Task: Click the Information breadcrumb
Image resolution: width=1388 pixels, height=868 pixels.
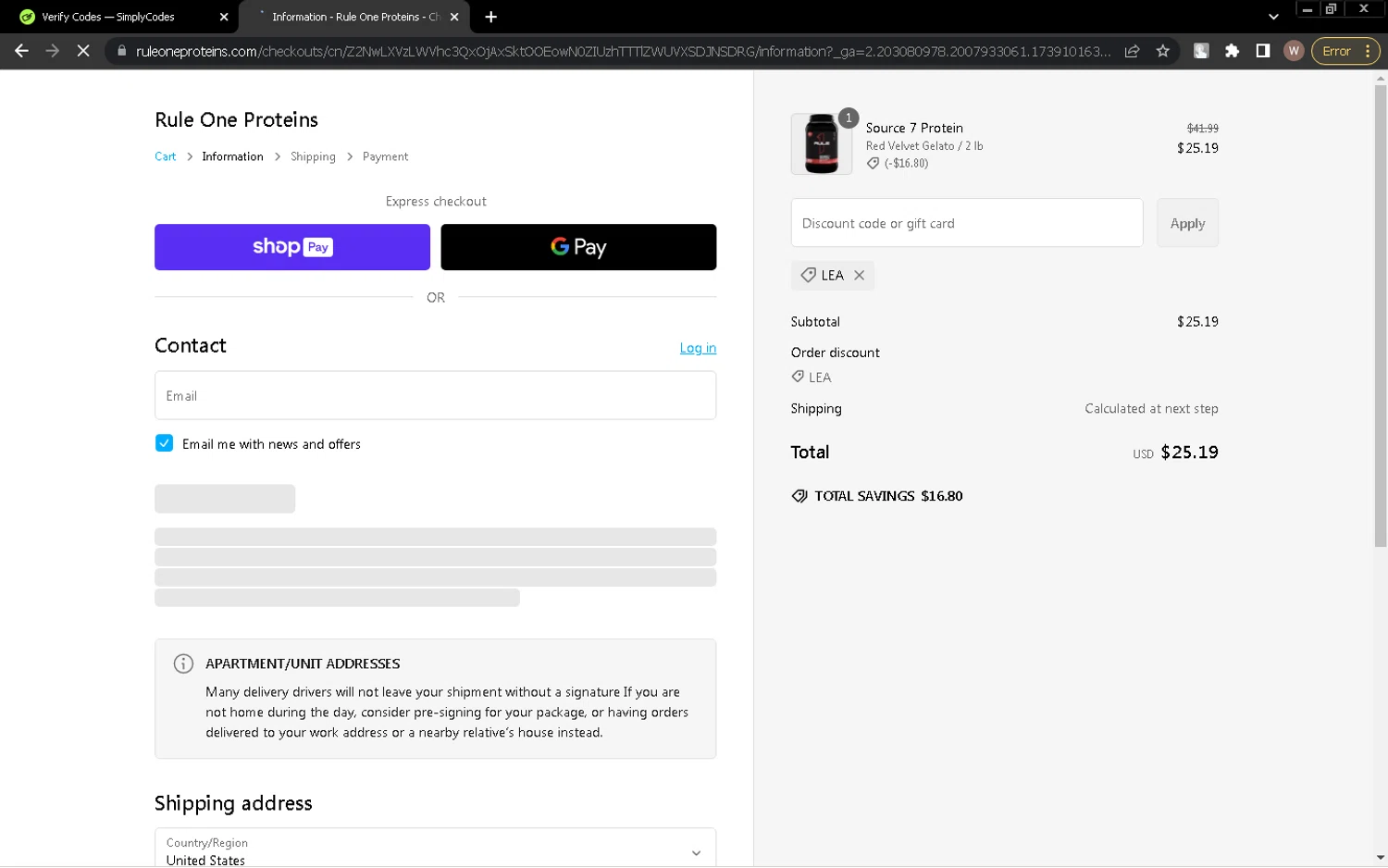Action: (232, 156)
